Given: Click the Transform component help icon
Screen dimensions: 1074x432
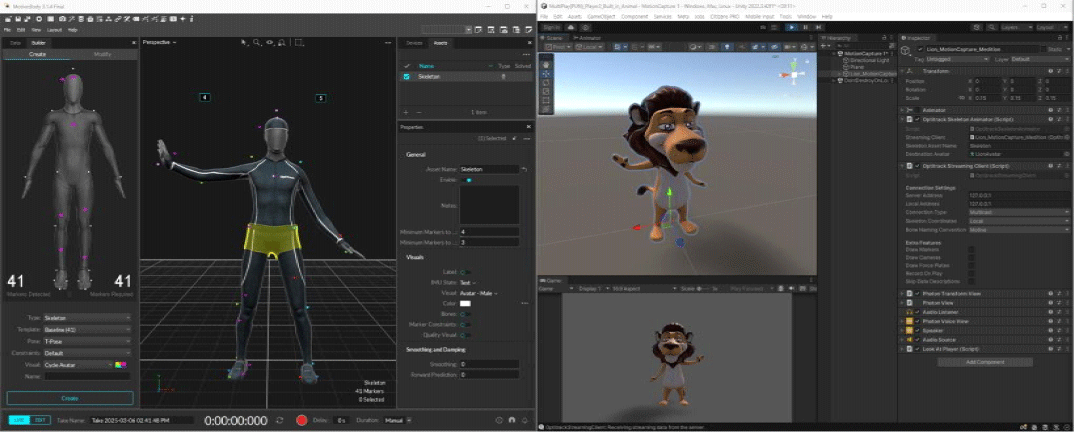Looking at the screenshot, I should pyautogui.click(x=1051, y=71).
